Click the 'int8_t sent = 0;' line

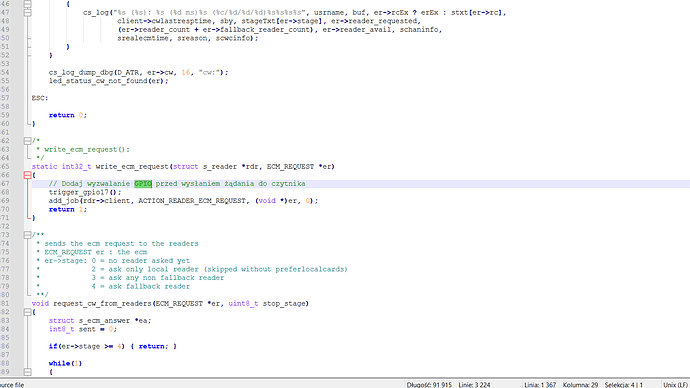click(83, 329)
